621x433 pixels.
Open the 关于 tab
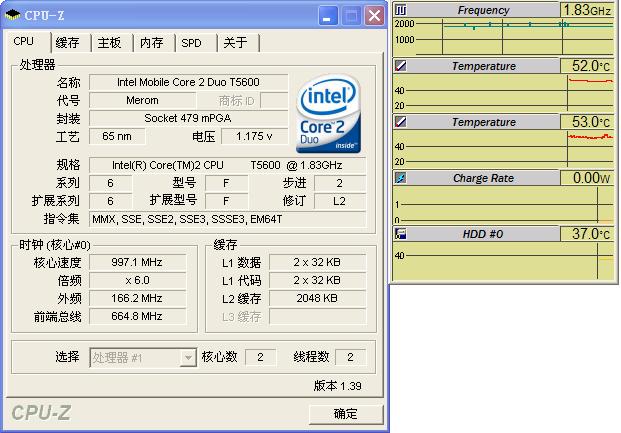point(238,43)
